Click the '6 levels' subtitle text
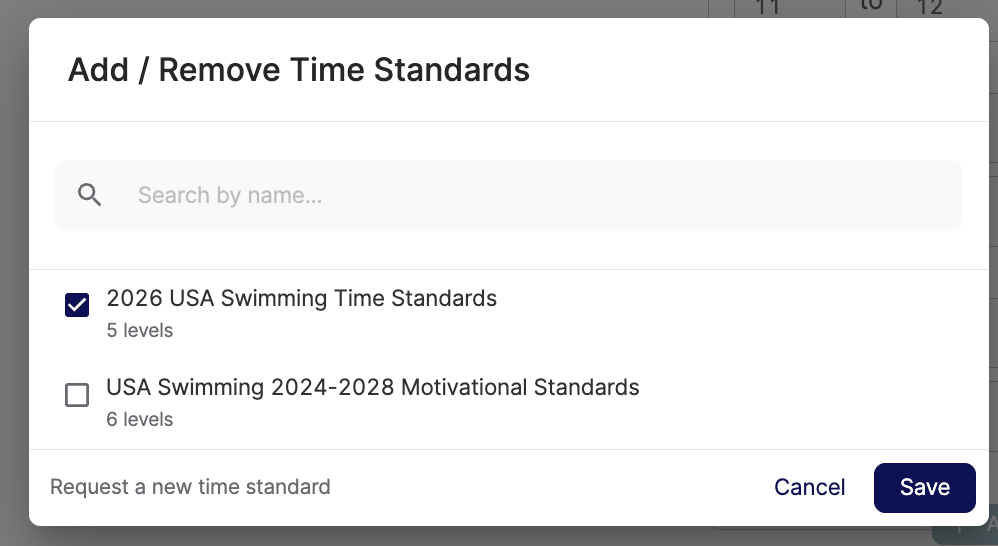This screenshot has width=998, height=546. (140, 419)
